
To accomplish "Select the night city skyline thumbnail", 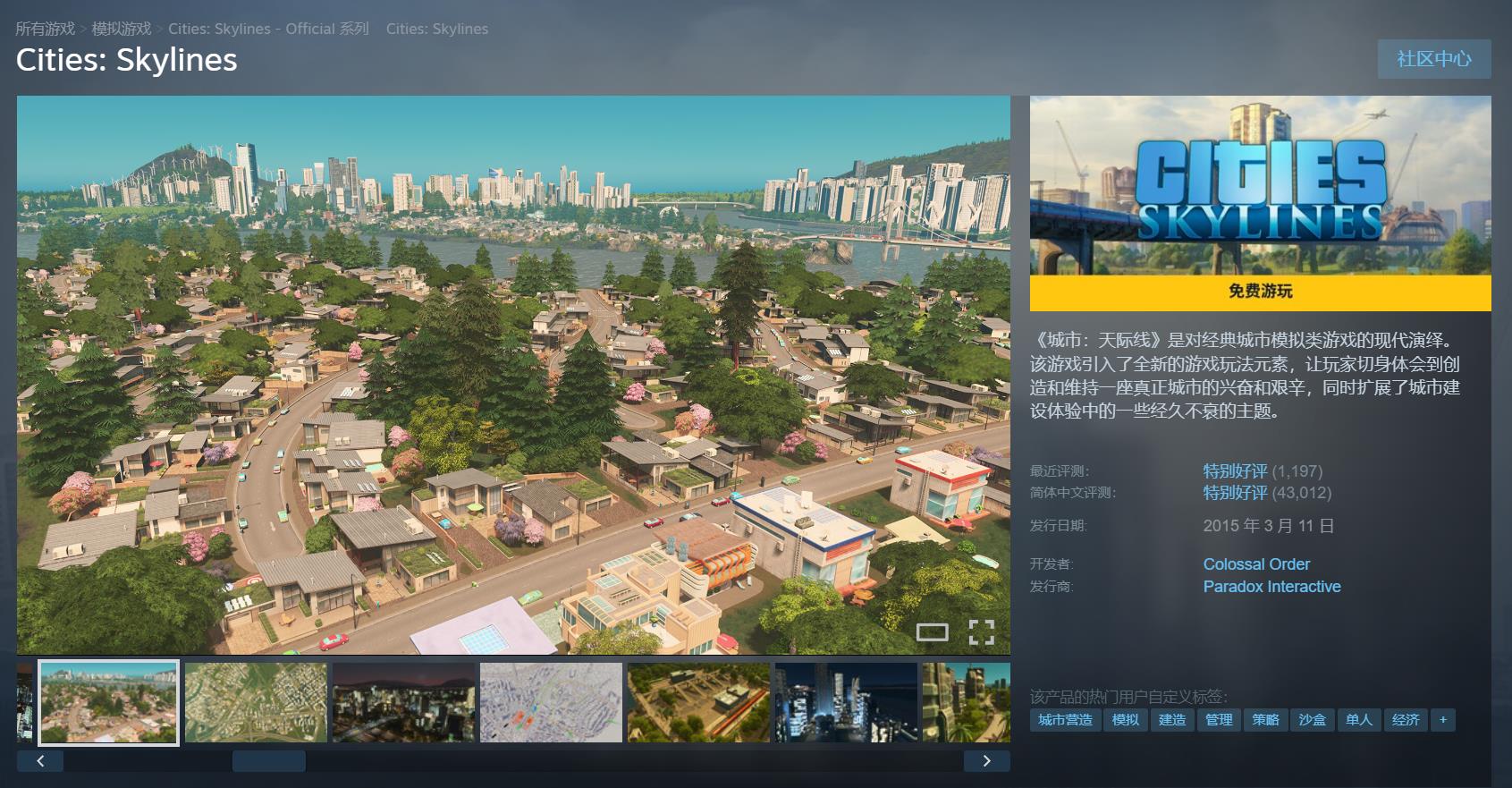I will pos(403,702).
